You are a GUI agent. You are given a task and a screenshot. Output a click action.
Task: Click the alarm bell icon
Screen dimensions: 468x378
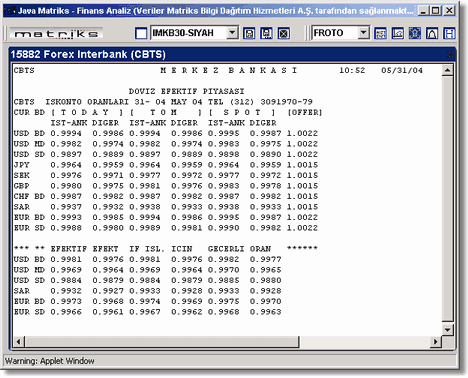[x=432, y=33]
